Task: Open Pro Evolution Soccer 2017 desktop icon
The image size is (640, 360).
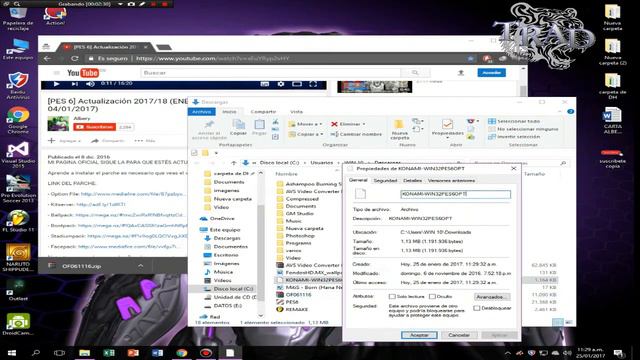Action: [18, 189]
